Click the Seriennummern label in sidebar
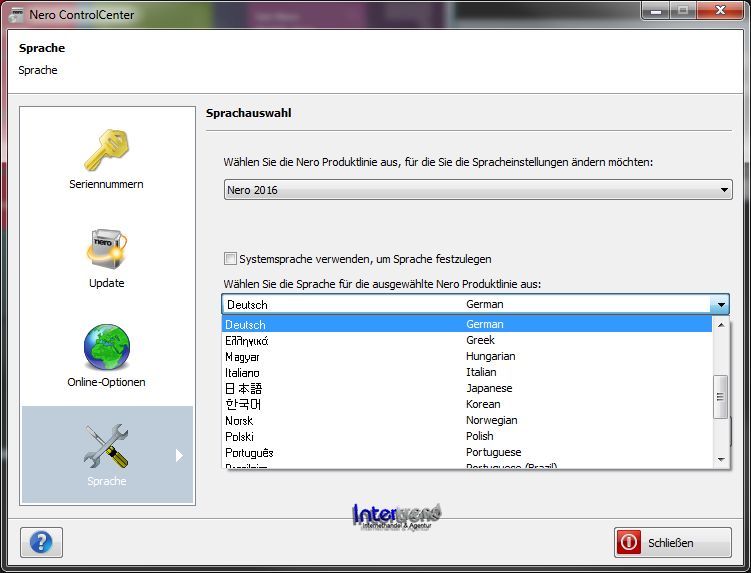This screenshot has width=751, height=573. (106, 184)
